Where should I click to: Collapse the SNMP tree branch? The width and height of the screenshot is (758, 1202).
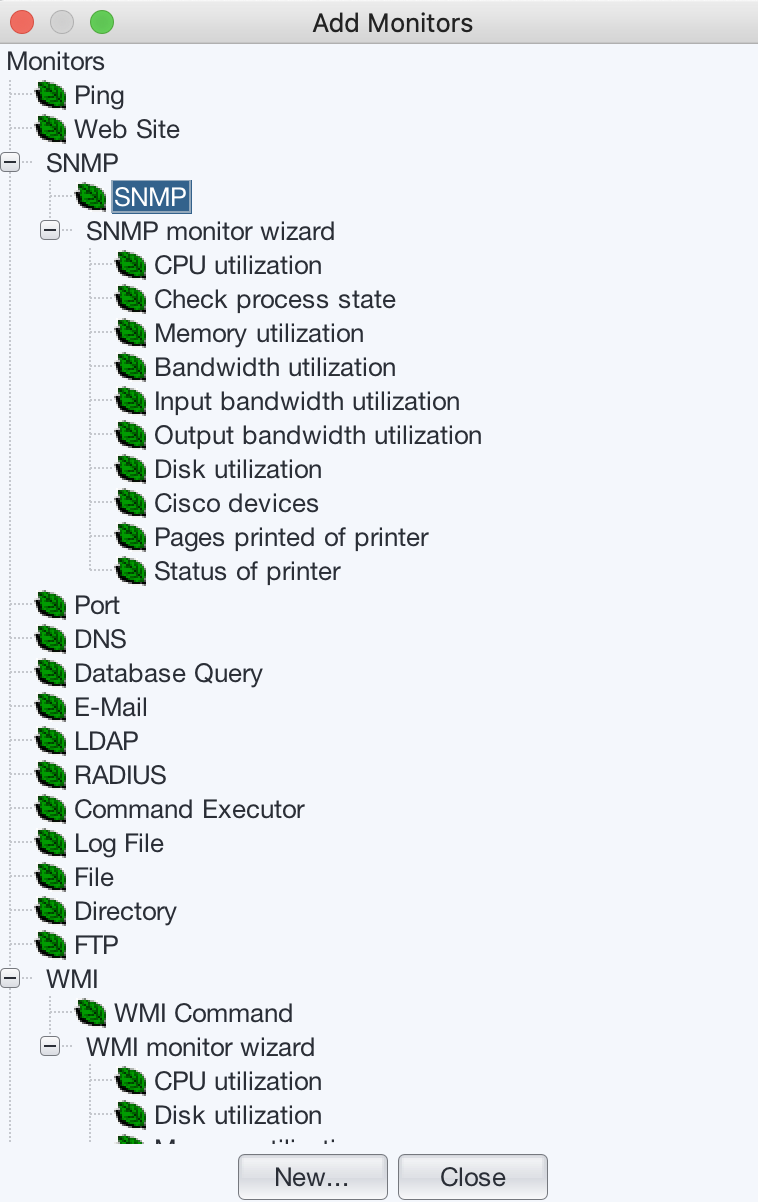tap(10, 161)
